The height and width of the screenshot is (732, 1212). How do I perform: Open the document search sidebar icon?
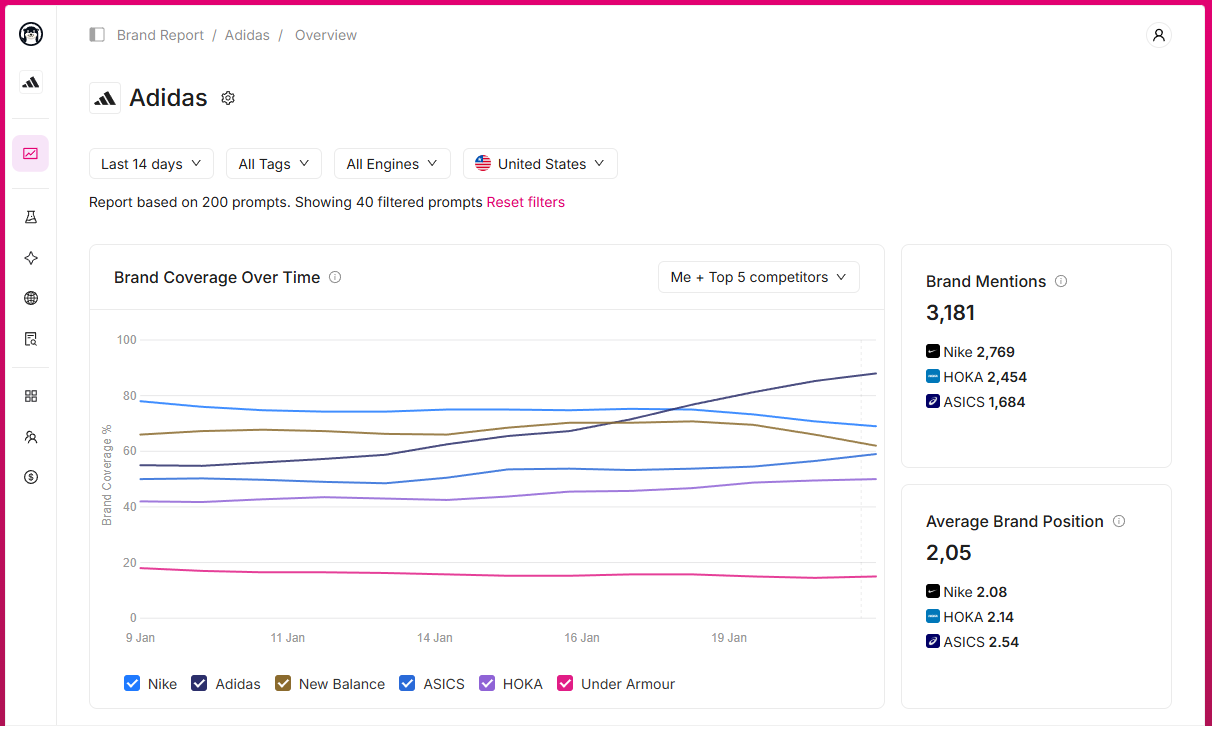(x=31, y=339)
